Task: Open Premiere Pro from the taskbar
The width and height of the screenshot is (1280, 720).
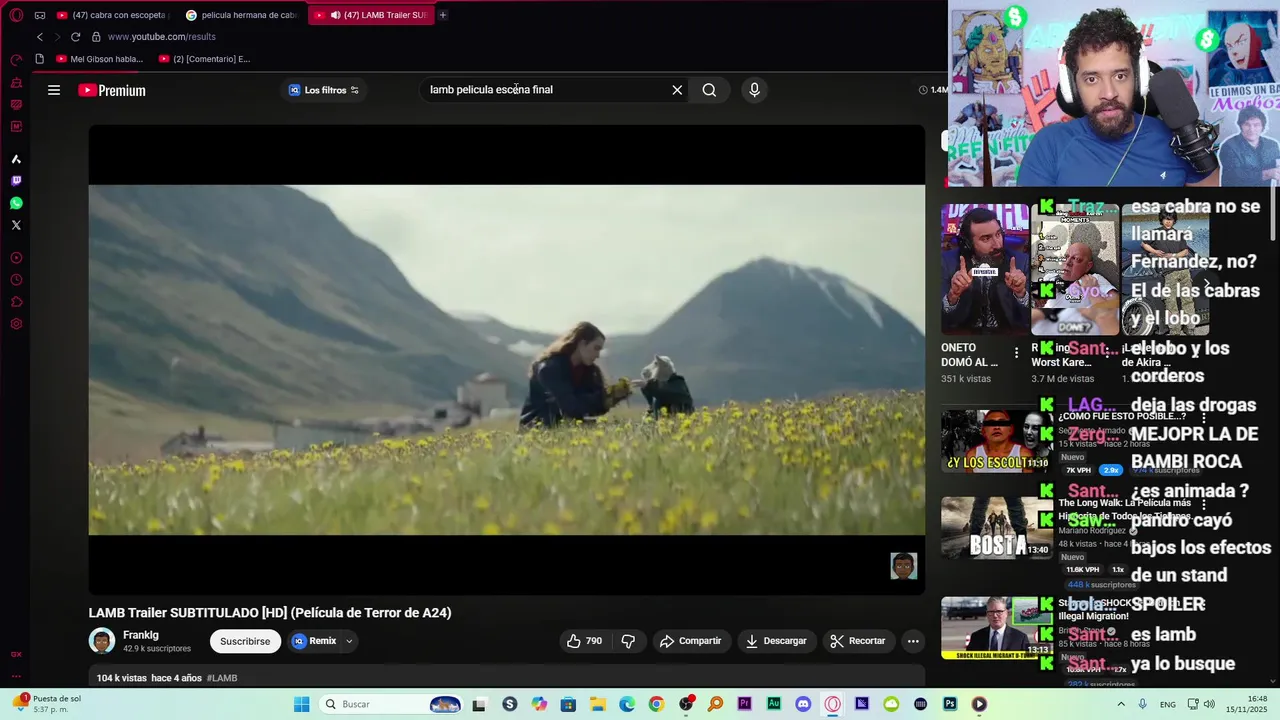Action: click(x=744, y=704)
